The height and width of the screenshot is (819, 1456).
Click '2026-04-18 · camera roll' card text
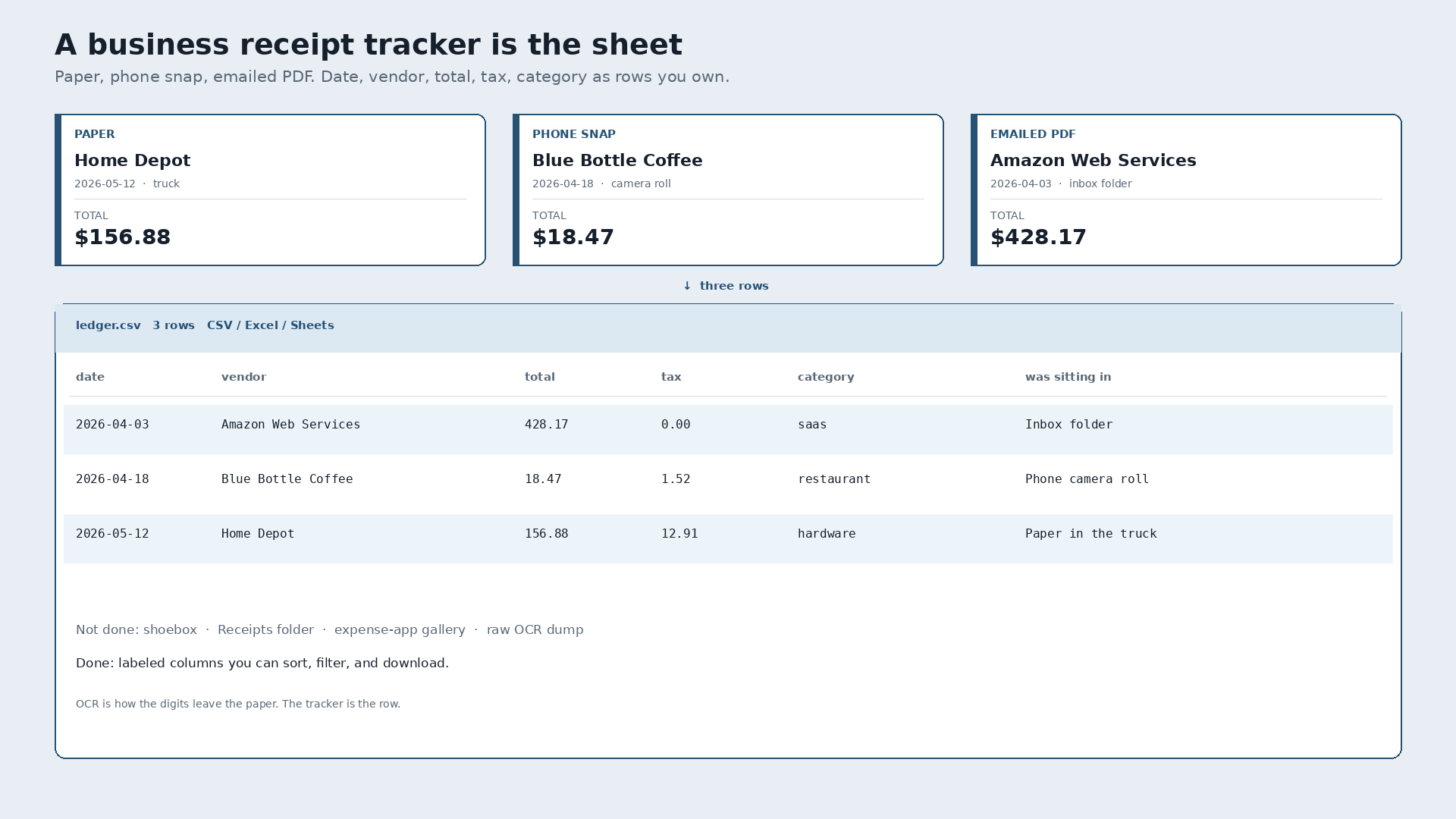(x=601, y=184)
